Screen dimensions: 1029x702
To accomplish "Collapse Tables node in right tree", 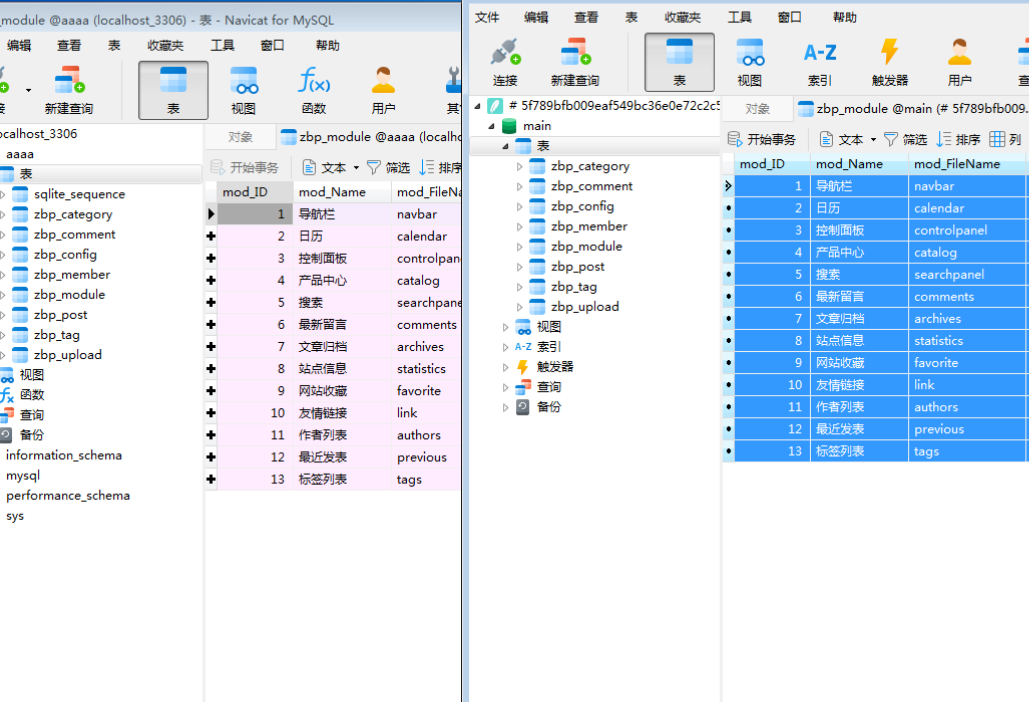I will coord(505,146).
